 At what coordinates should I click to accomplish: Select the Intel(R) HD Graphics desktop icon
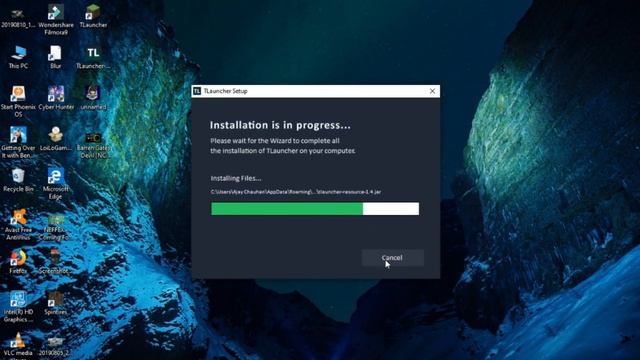pyautogui.click(x=18, y=307)
